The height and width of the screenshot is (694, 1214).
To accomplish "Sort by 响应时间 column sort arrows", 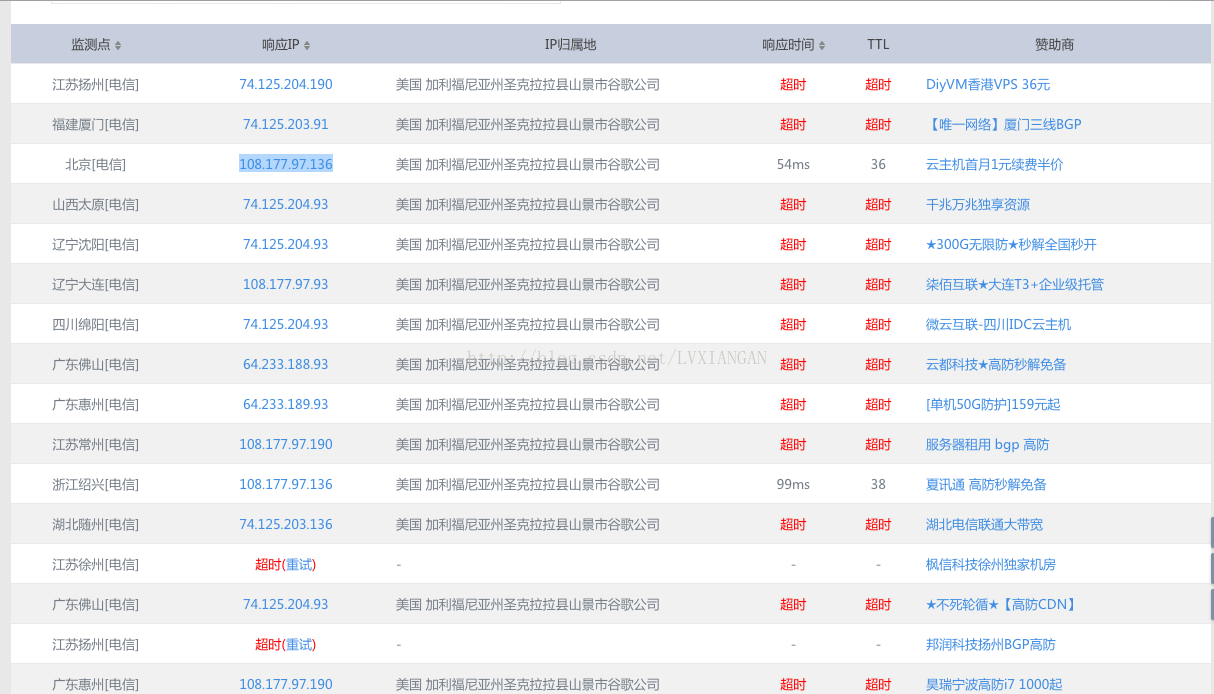I will click(822, 45).
